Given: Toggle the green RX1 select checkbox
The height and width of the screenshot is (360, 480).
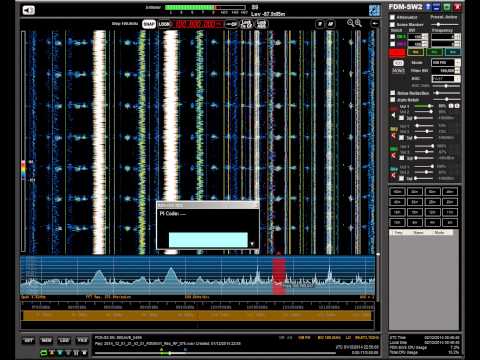Looking at the screenshot, I should pos(392,37).
